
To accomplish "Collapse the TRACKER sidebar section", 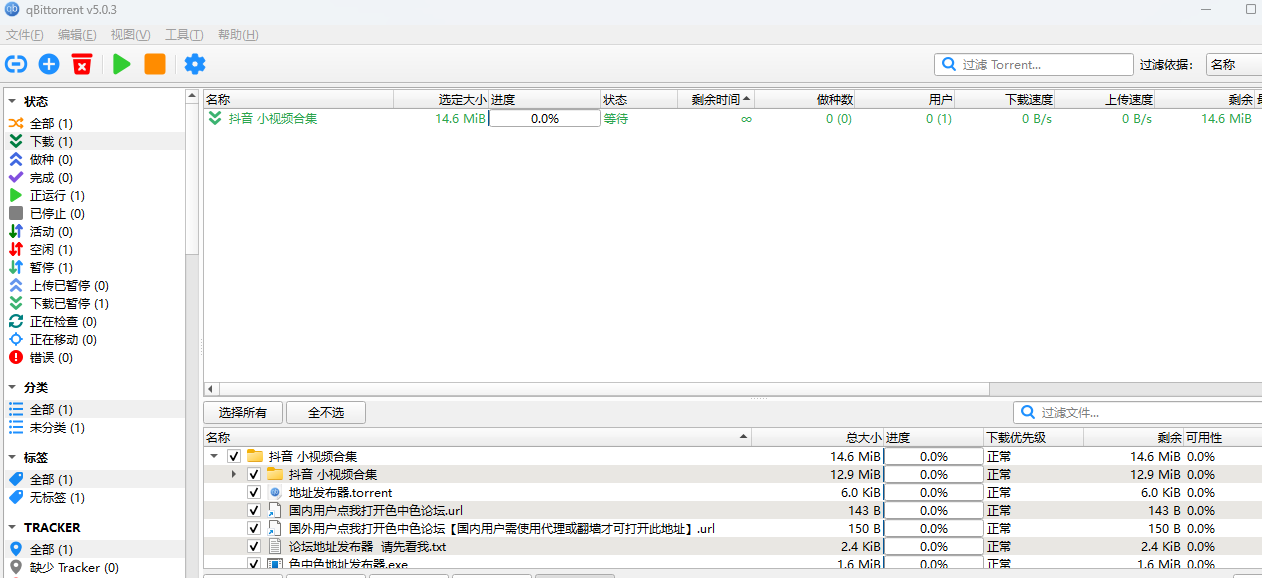I will coord(12,527).
